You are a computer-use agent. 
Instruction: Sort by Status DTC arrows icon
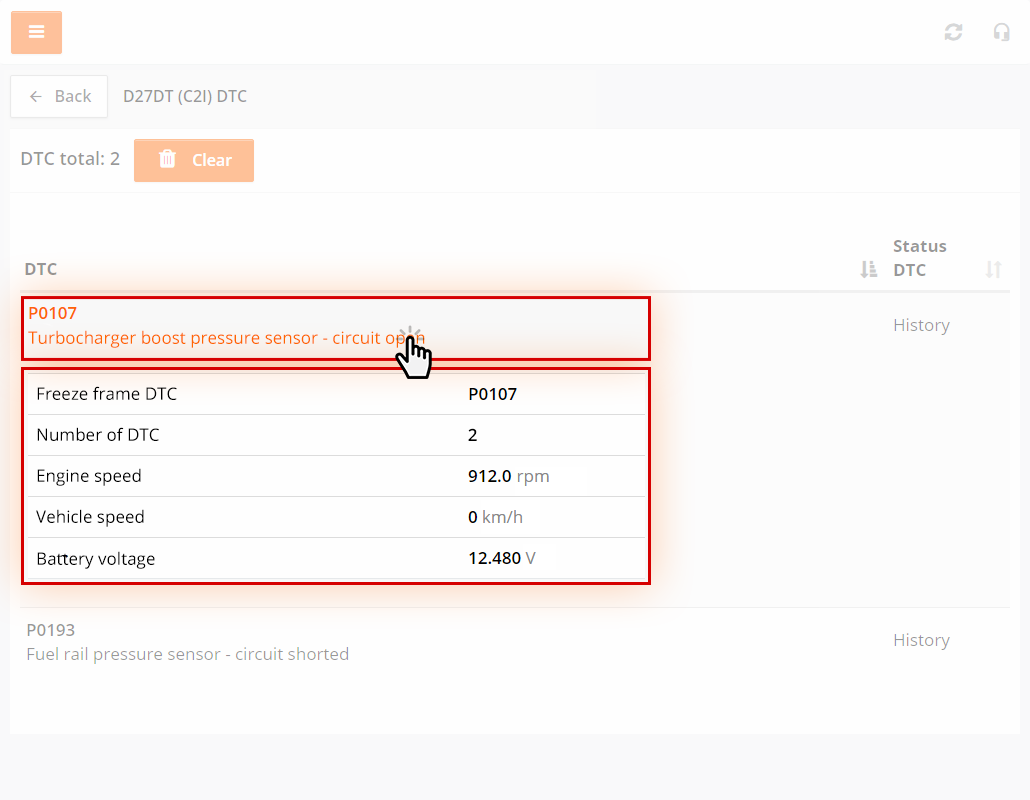[x=993, y=269]
